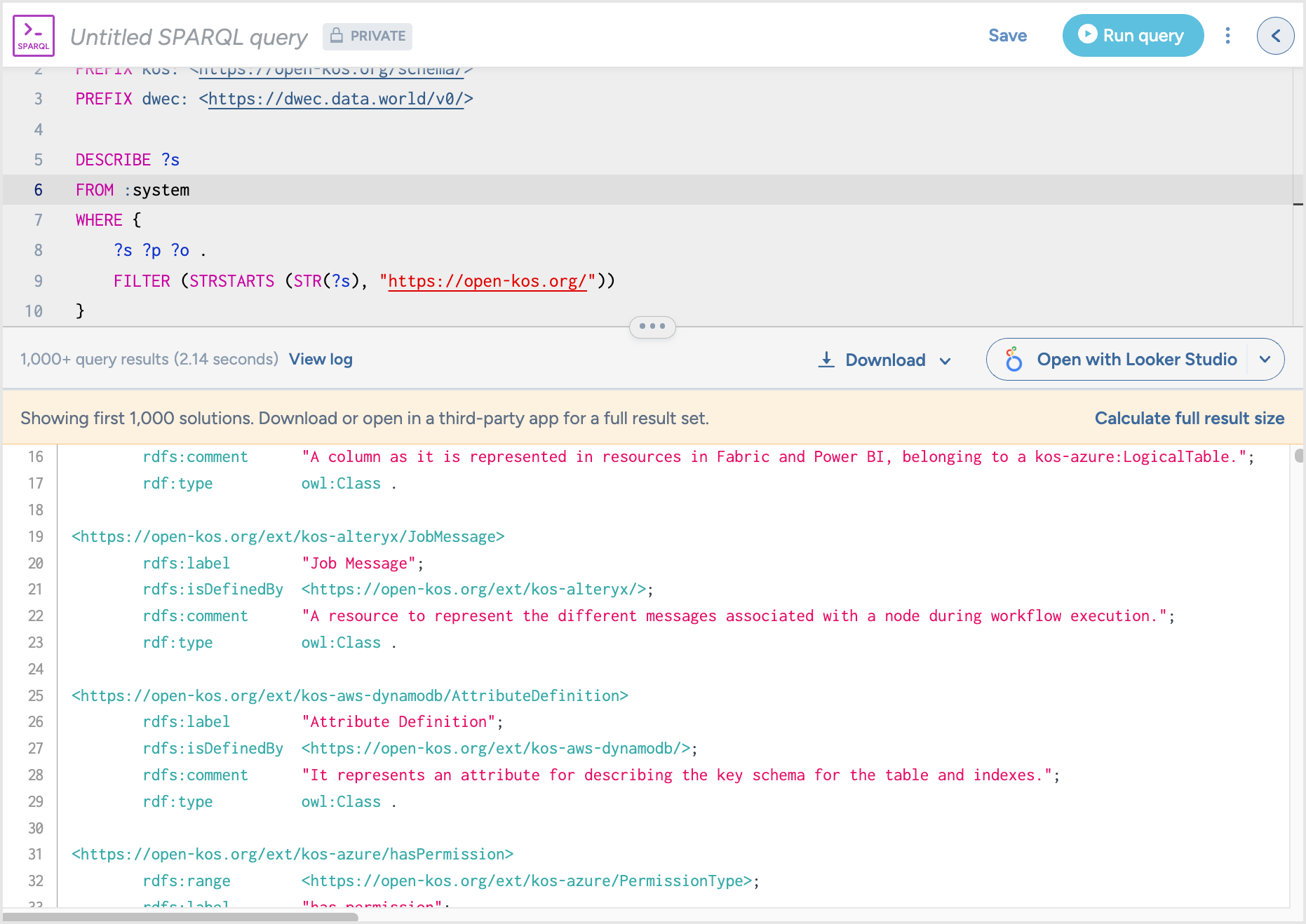Click the kos-alteryx/JobMessage URI in results
Viewport: 1306px width, 924px height.
288,537
